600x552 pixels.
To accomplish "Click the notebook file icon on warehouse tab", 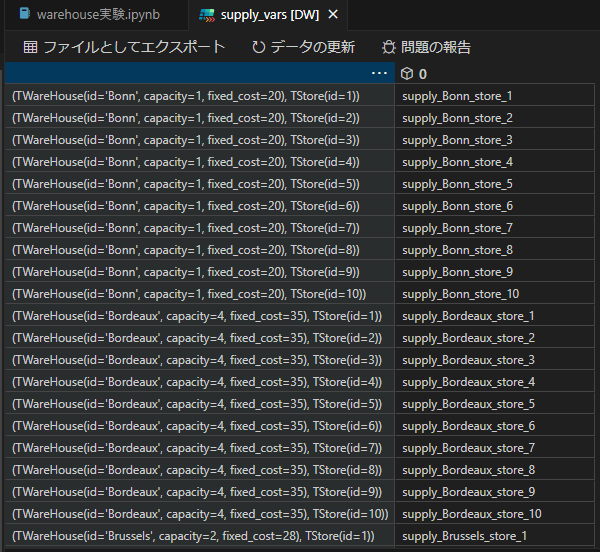I will [x=25, y=14].
